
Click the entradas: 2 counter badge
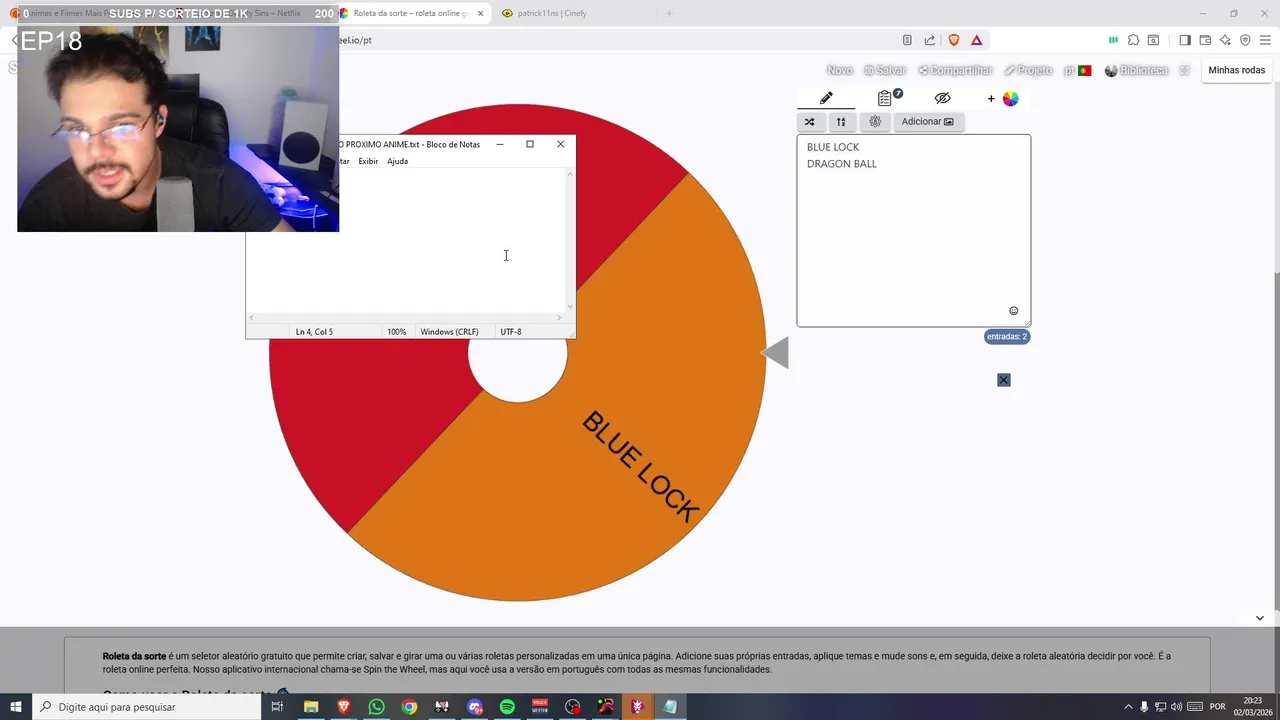tap(1007, 337)
